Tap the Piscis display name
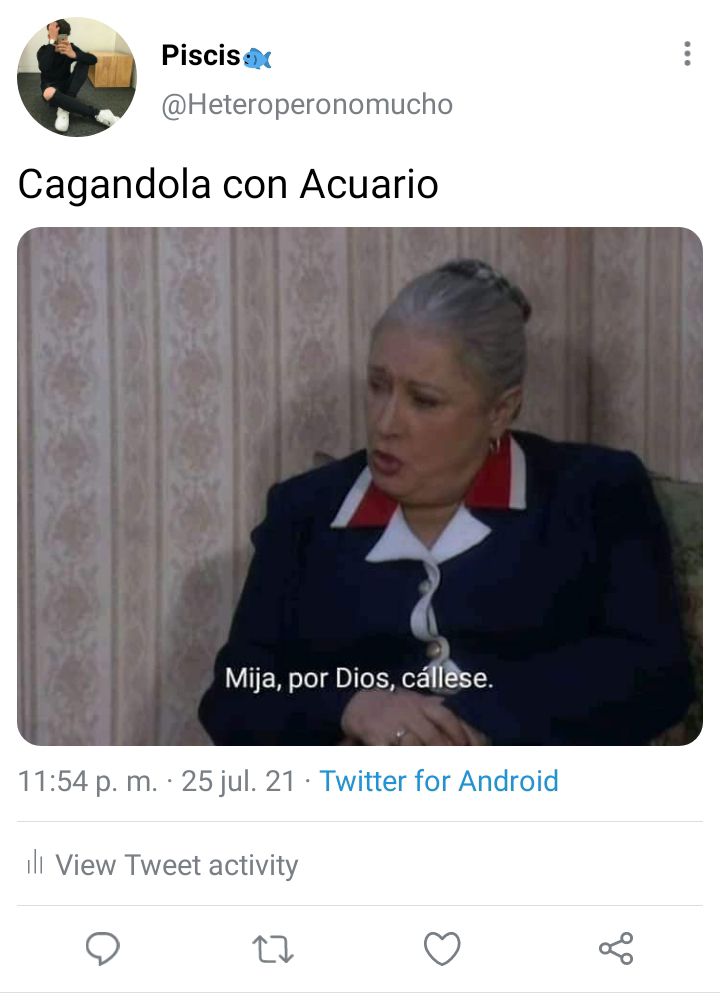Image resolution: width=720 pixels, height=1003 pixels. 201,56
